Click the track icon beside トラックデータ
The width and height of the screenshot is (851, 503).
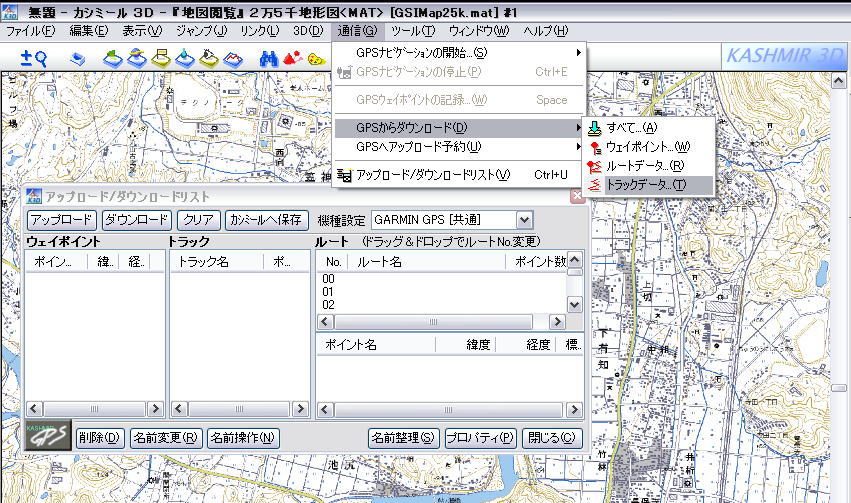595,185
